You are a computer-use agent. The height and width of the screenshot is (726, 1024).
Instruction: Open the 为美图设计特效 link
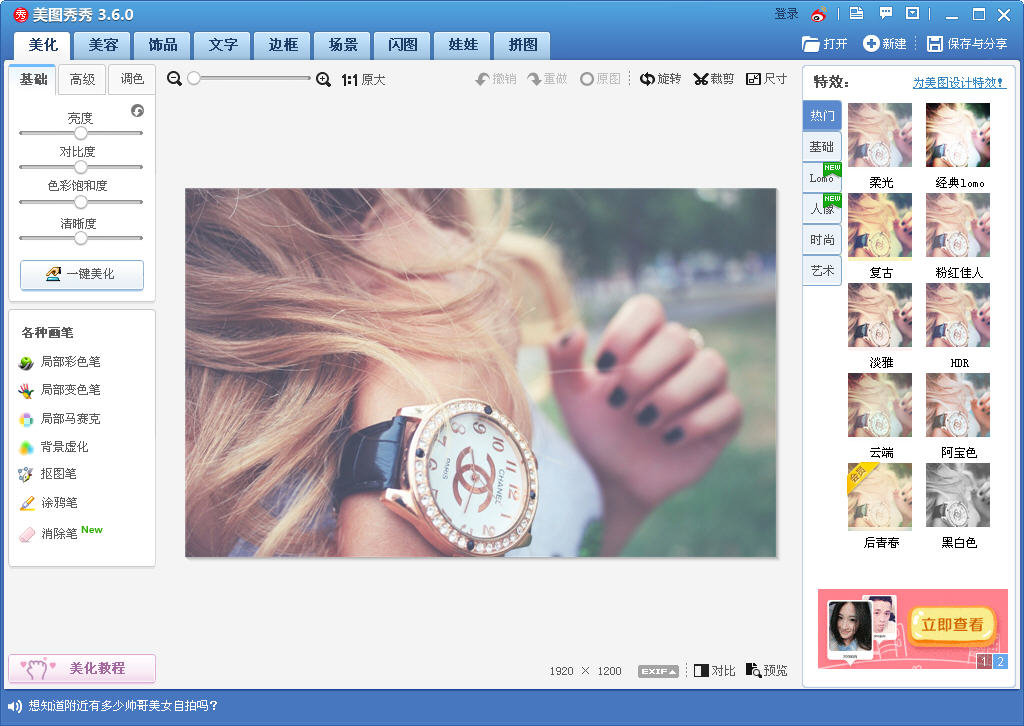958,83
